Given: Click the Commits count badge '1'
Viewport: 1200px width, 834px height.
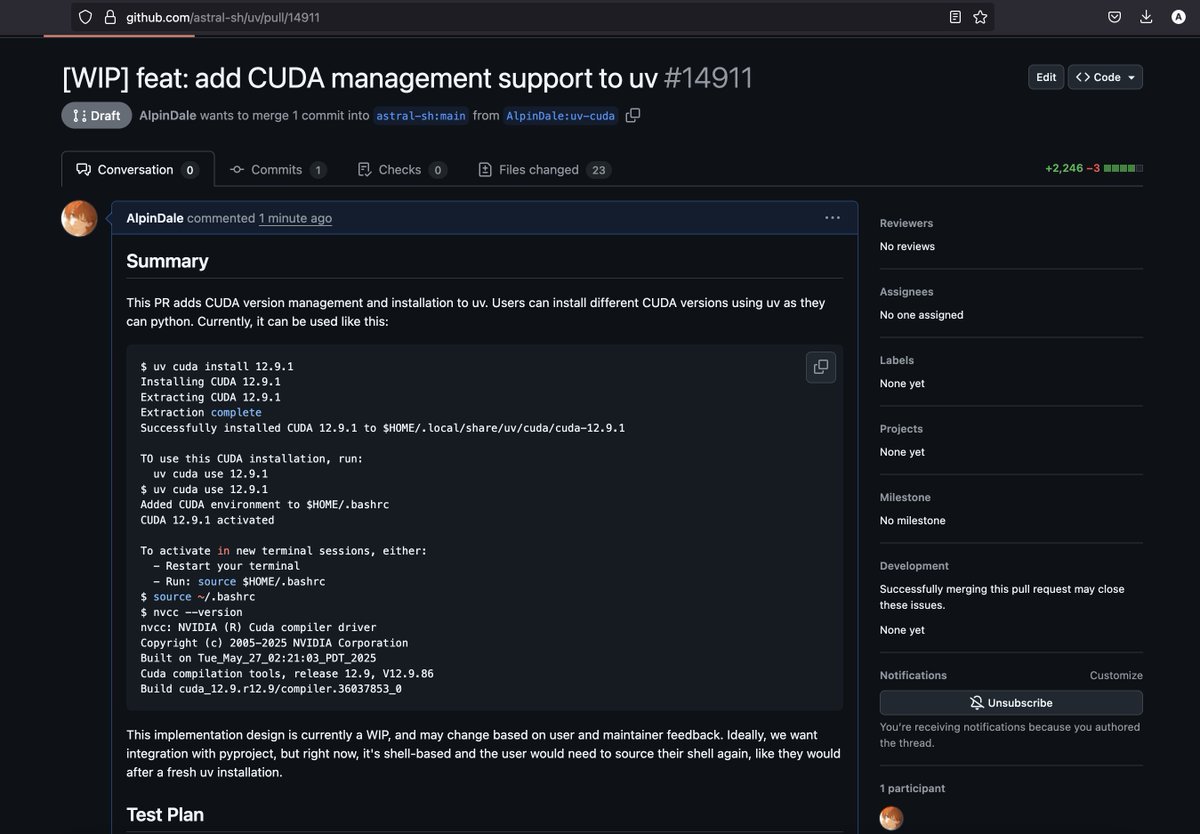Looking at the screenshot, I should pyautogui.click(x=318, y=170).
